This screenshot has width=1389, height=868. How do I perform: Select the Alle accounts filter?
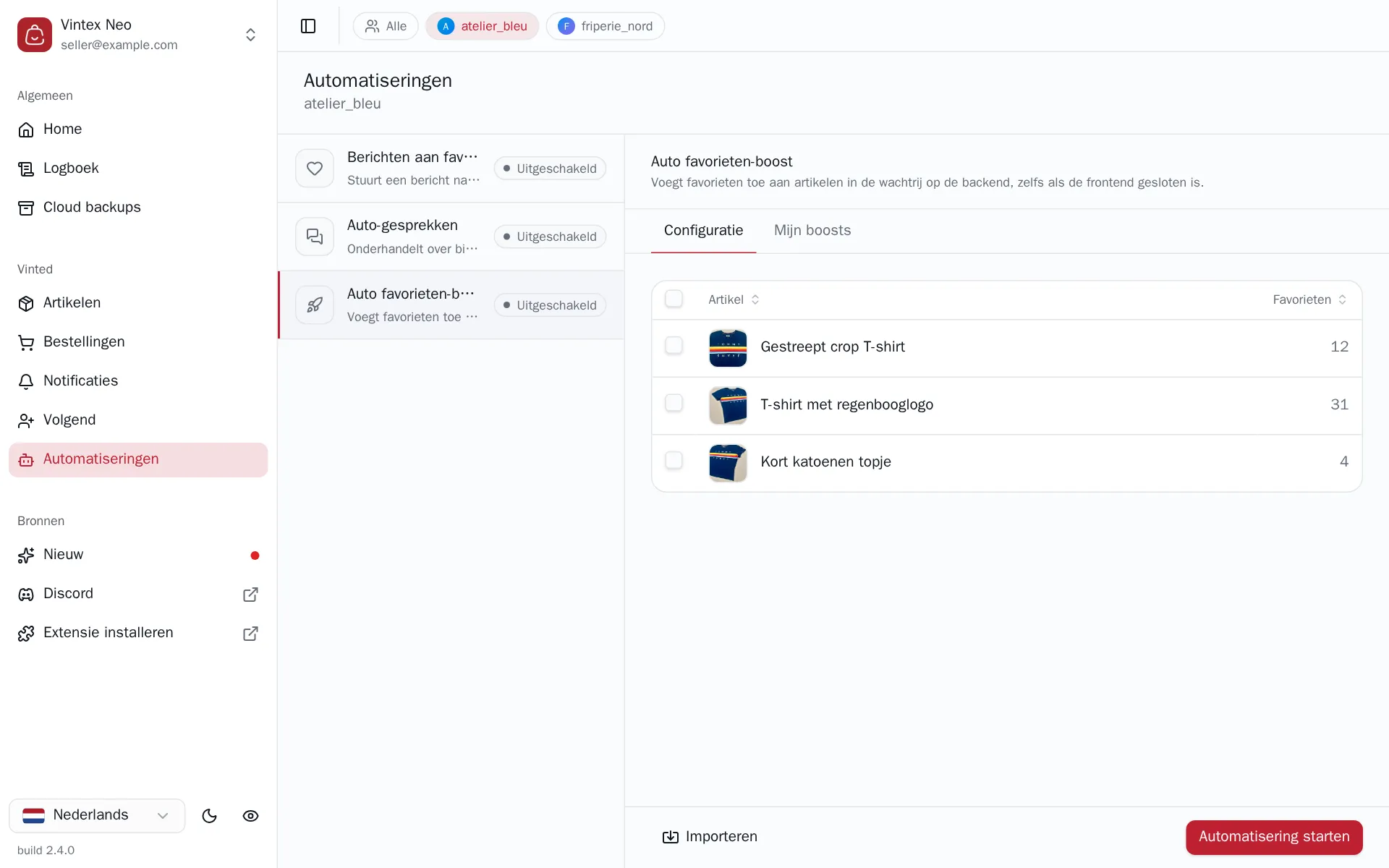(386, 26)
